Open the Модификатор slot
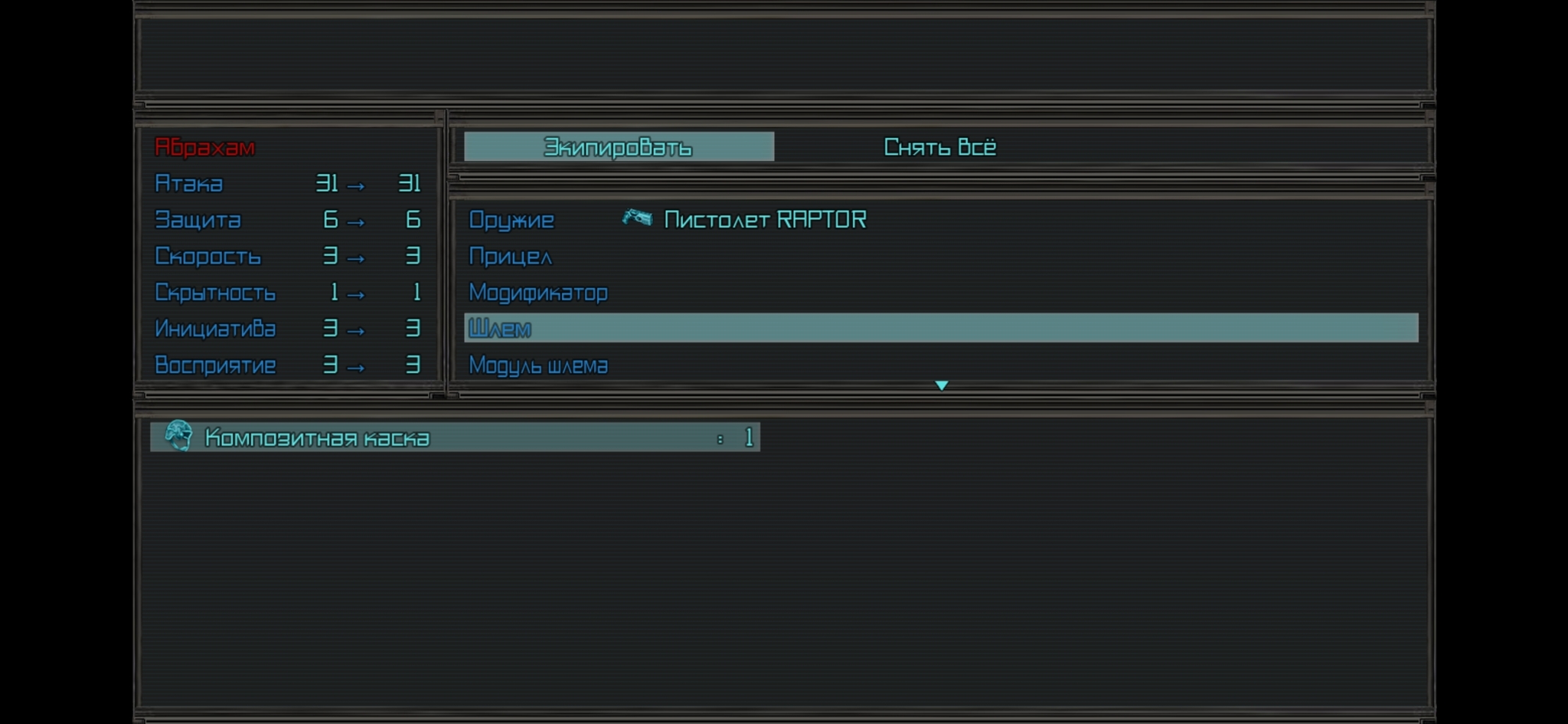Screen dimensions: 1568x724 click(x=537, y=293)
